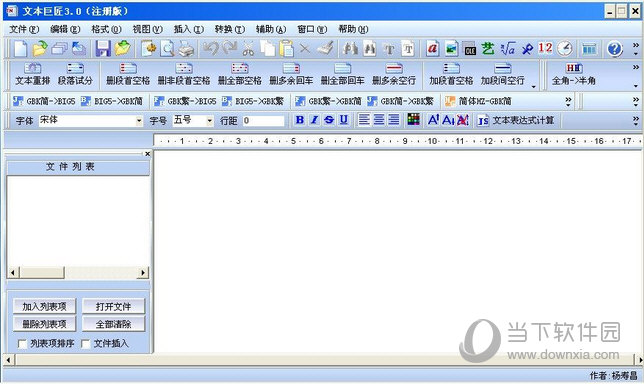This screenshot has height=384, width=644.
Task: Toggle bold formatting B
Action: pyautogui.click(x=300, y=120)
